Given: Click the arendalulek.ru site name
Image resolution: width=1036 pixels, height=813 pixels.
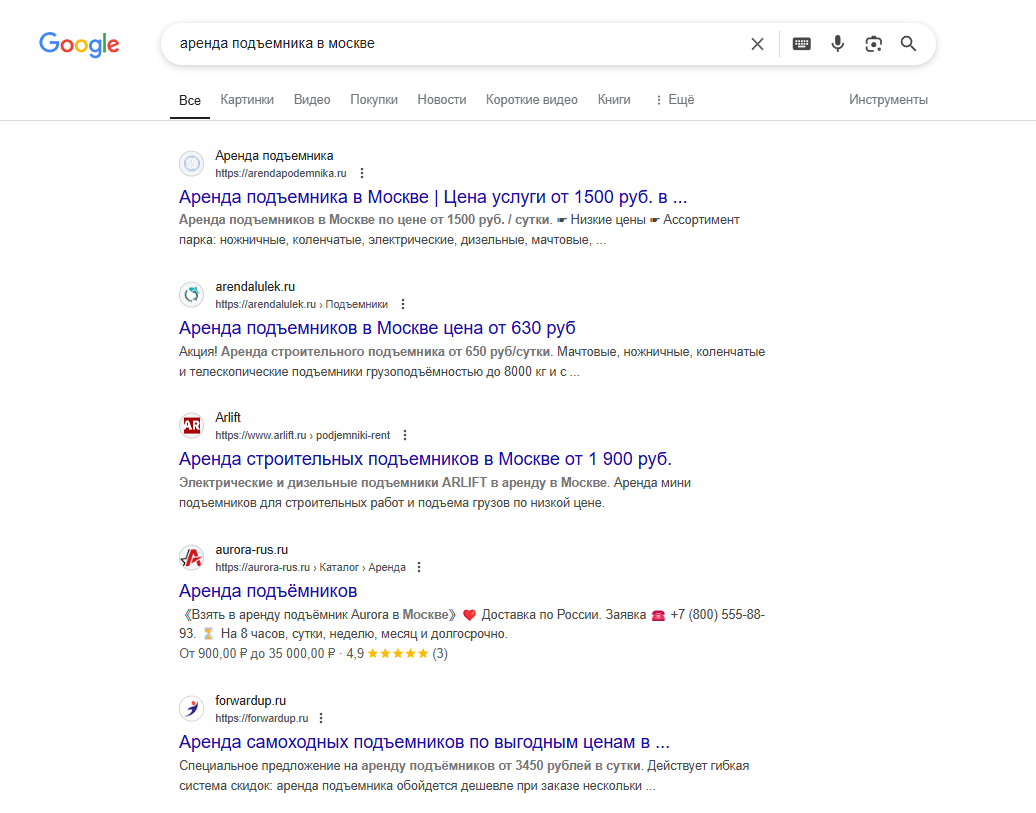Looking at the screenshot, I should tap(255, 287).
